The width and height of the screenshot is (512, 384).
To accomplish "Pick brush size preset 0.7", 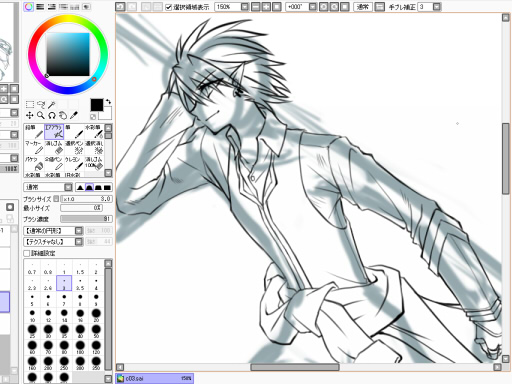I will (x=32, y=268).
